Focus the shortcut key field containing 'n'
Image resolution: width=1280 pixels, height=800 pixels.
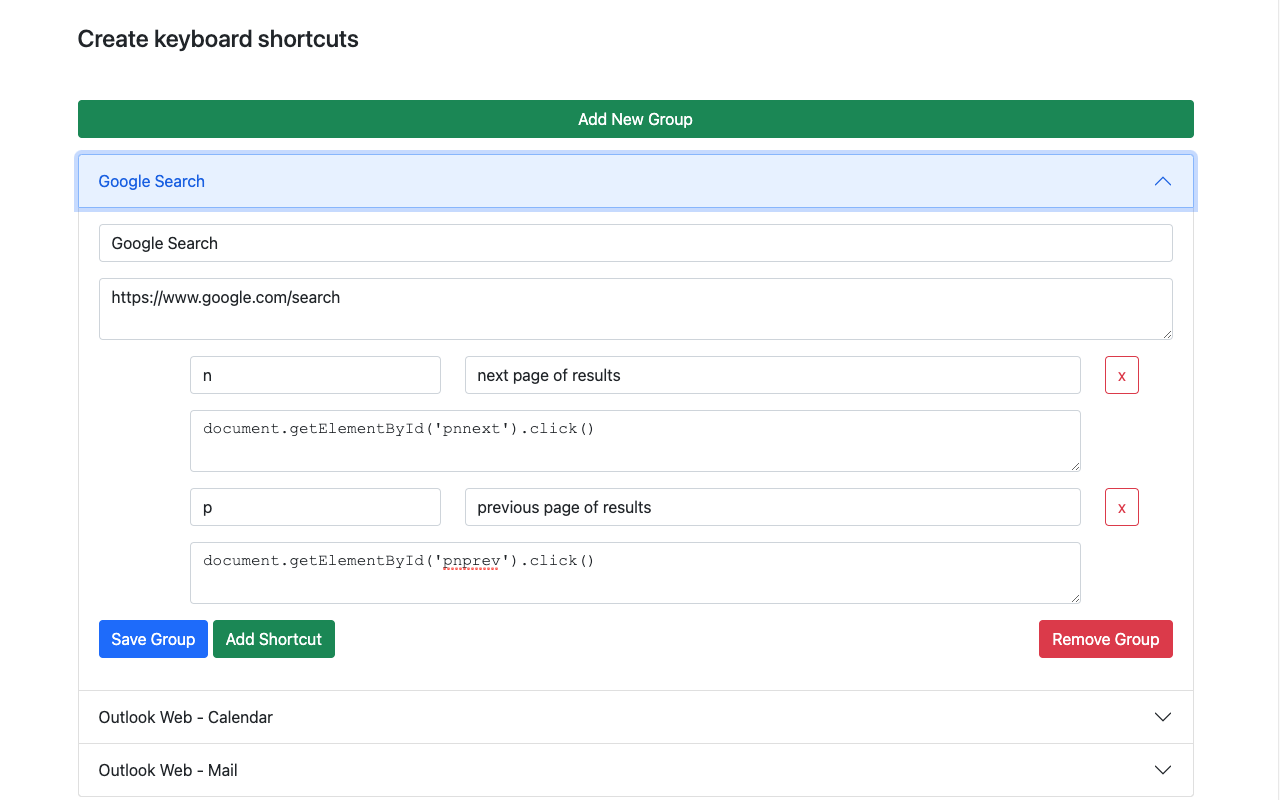(x=315, y=375)
